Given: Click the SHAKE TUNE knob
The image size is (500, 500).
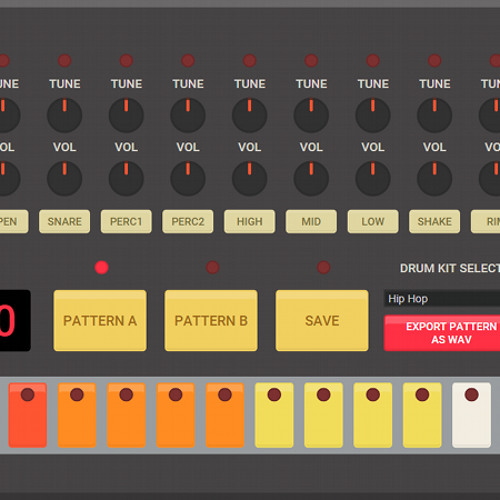Looking at the screenshot, I should (434, 115).
